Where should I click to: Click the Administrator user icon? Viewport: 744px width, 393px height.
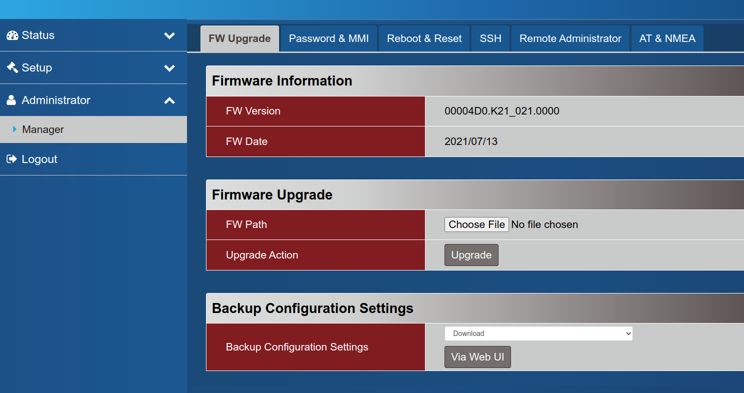[x=11, y=100]
